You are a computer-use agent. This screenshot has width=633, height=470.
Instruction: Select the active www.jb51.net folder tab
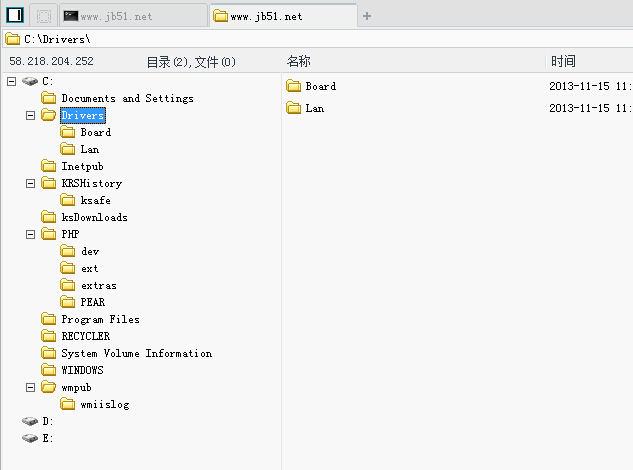point(283,16)
